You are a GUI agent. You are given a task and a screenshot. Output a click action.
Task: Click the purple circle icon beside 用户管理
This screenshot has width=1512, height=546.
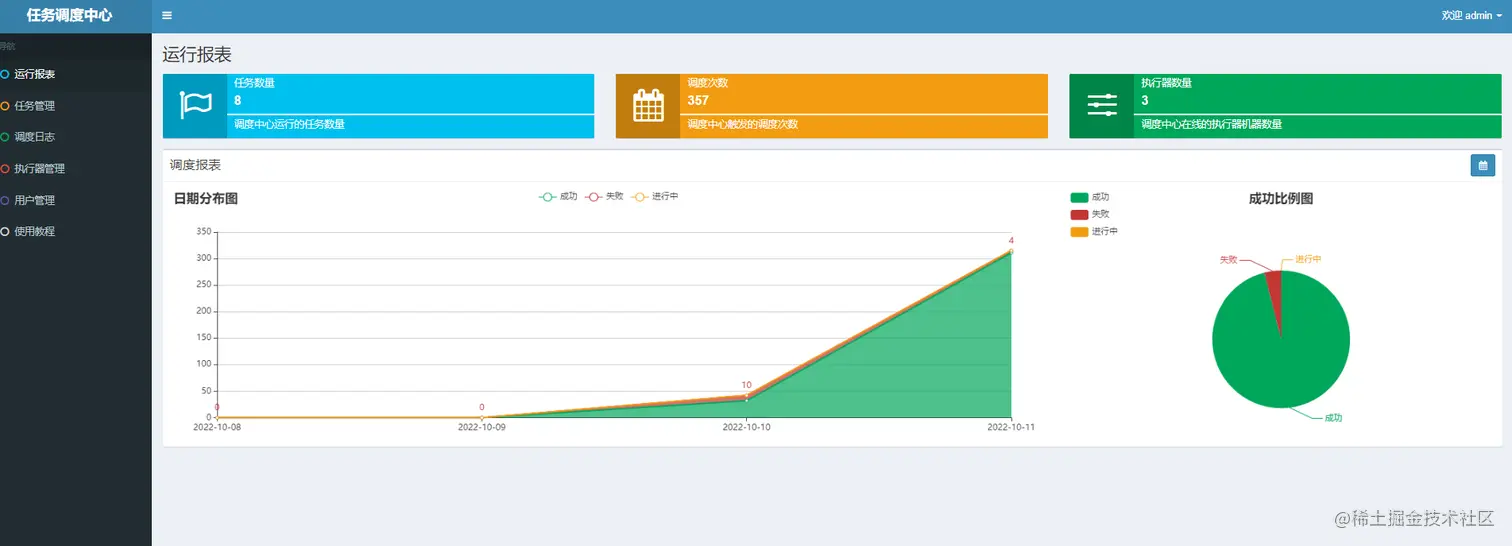[x=5, y=200]
